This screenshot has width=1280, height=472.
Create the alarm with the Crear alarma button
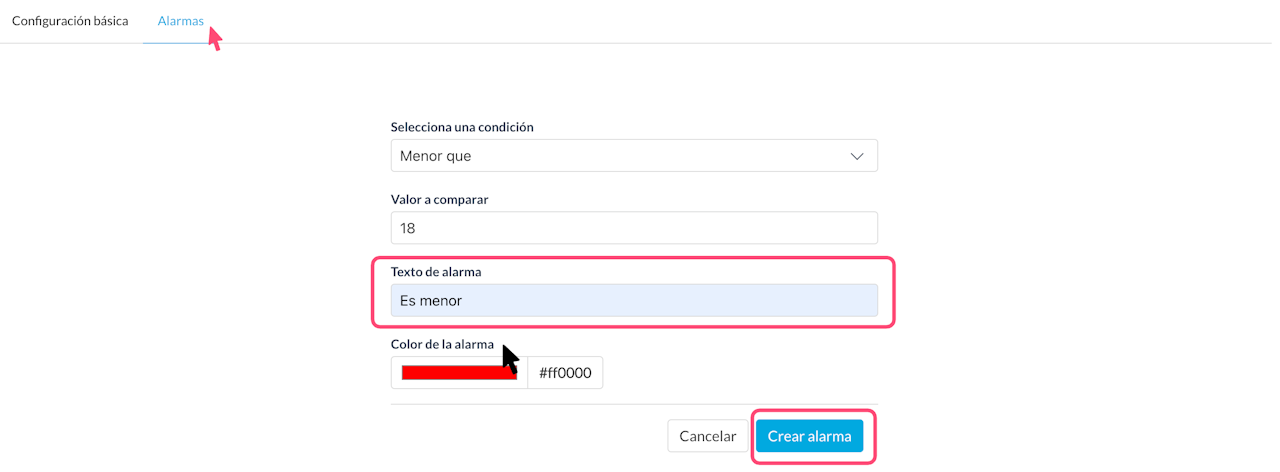coord(809,436)
